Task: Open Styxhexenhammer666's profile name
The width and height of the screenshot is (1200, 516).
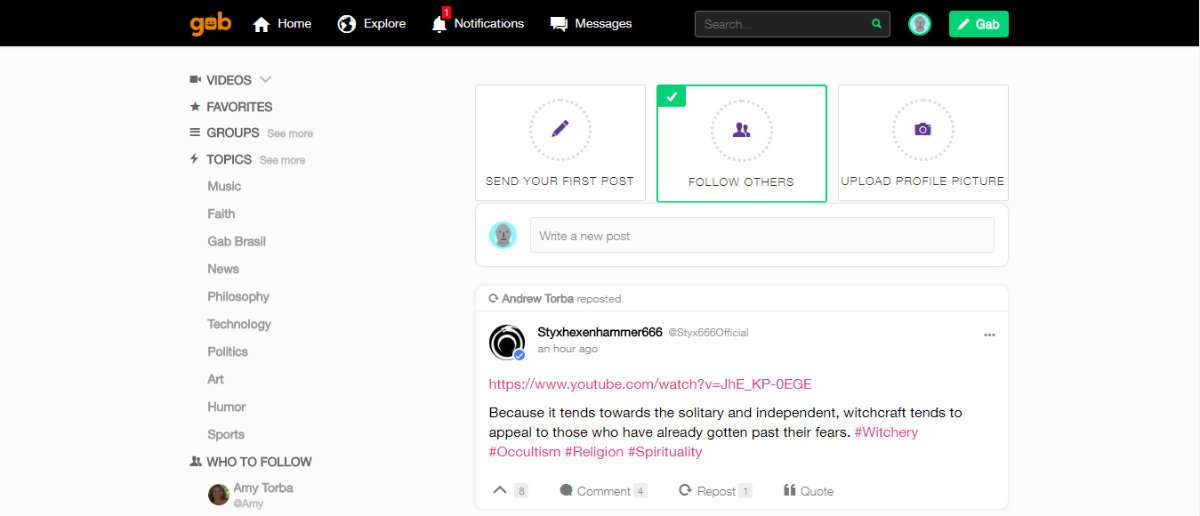Action: 600,332
